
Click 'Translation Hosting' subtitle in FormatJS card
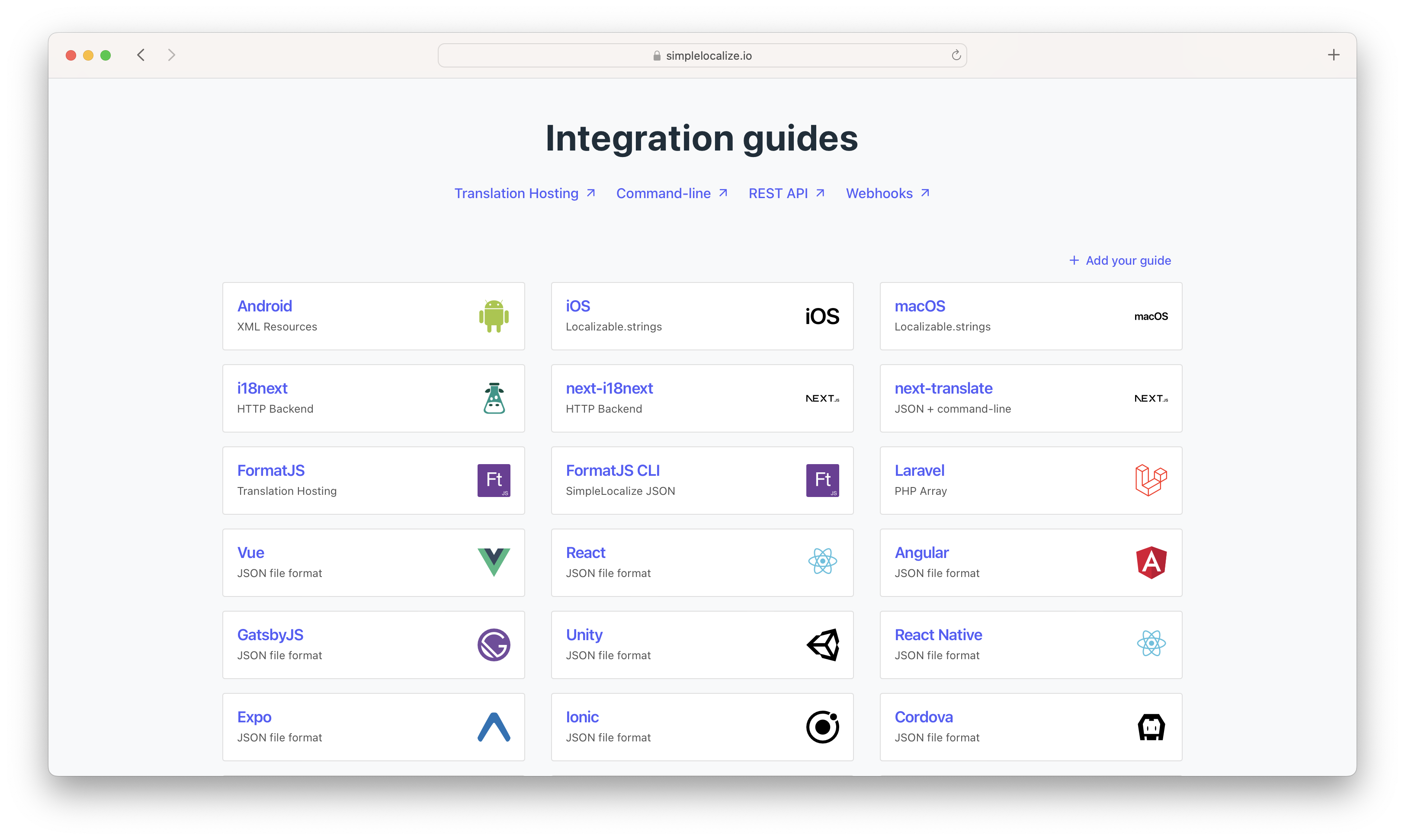tap(286, 491)
